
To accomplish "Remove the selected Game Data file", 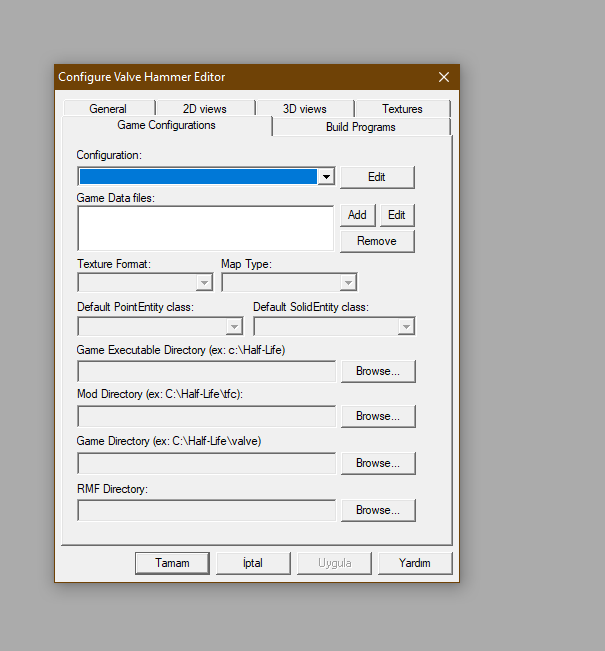I will pos(377,241).
